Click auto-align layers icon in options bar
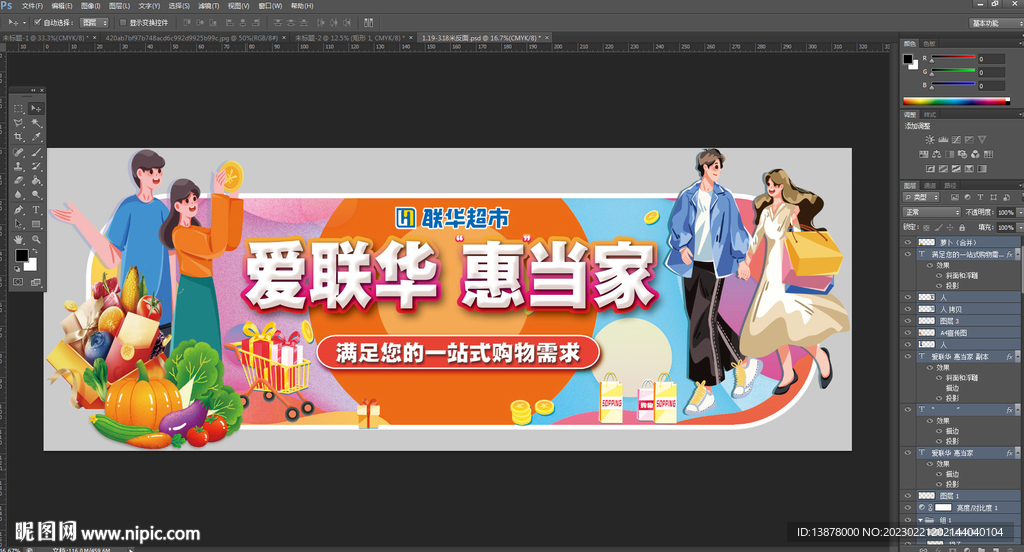 [368, 22]
